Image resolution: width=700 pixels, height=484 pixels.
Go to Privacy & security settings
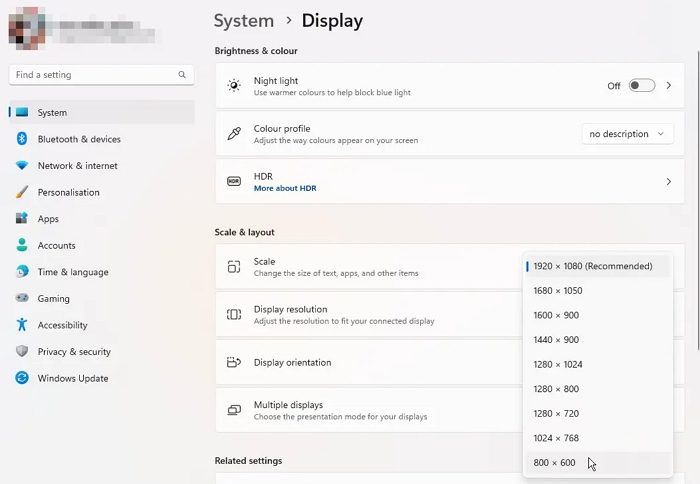pos(102,351)
